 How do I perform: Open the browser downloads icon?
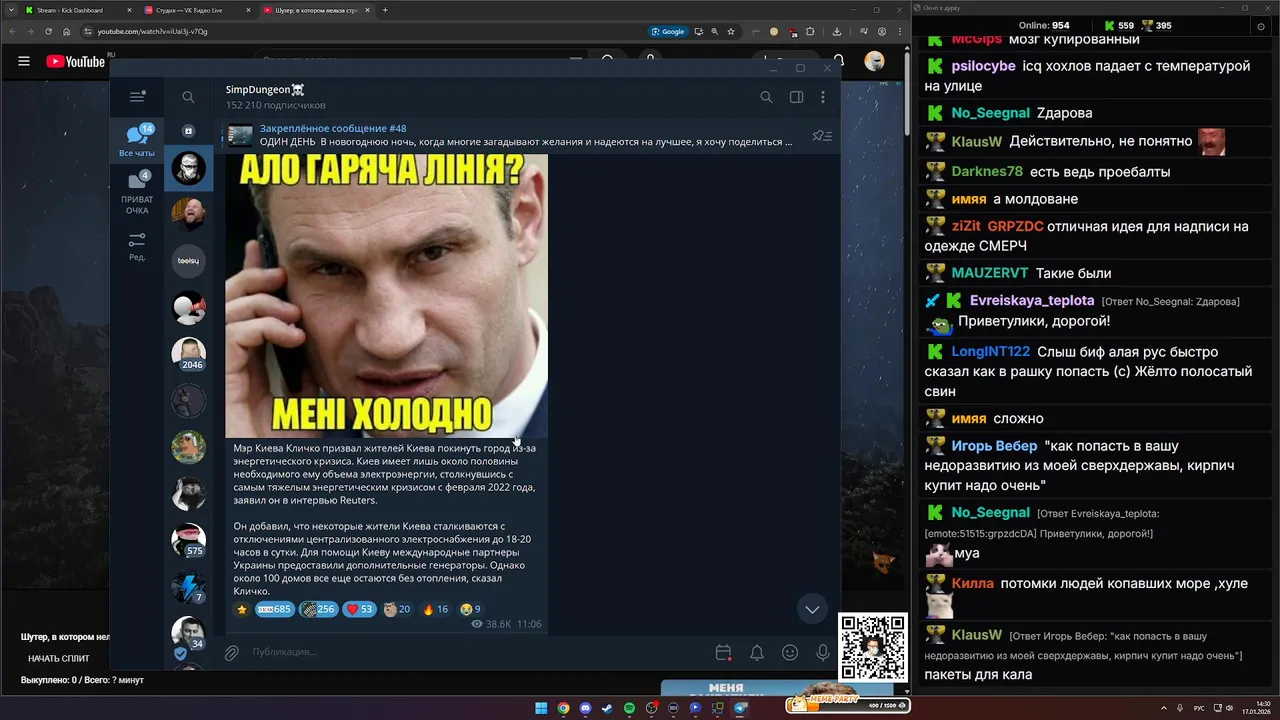click(x=837, y=31)
